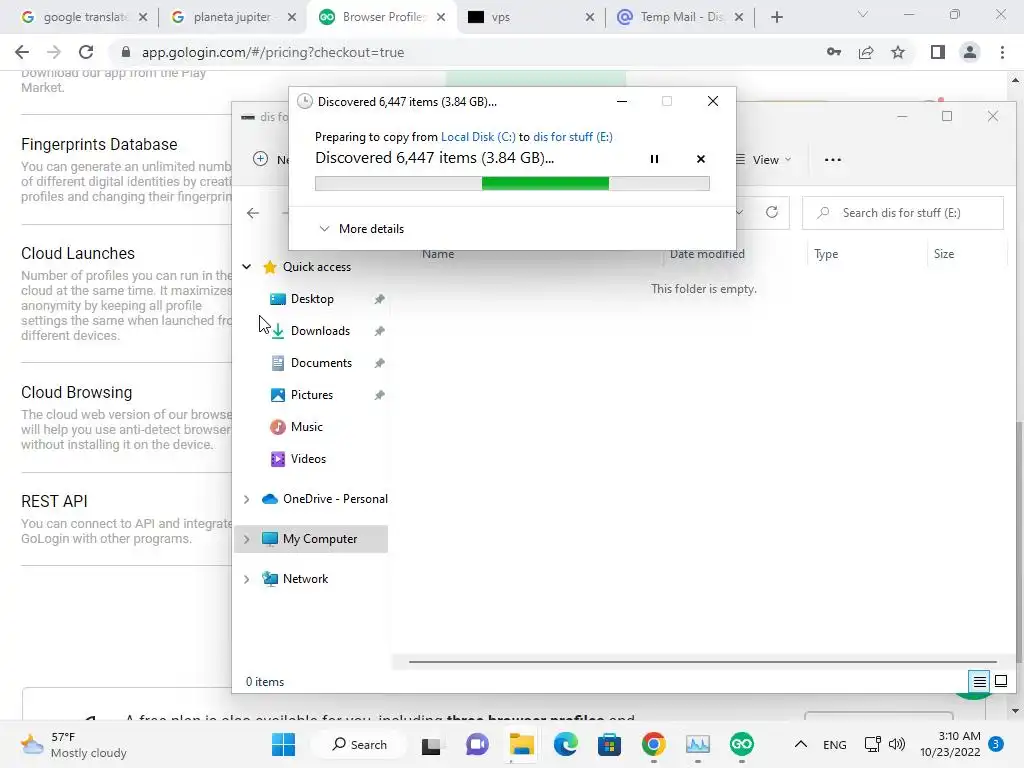Image resolution: width=1024 pixels, height=768 pixels.
Task: Go back in File Explorer
Action: coord(253,213)
